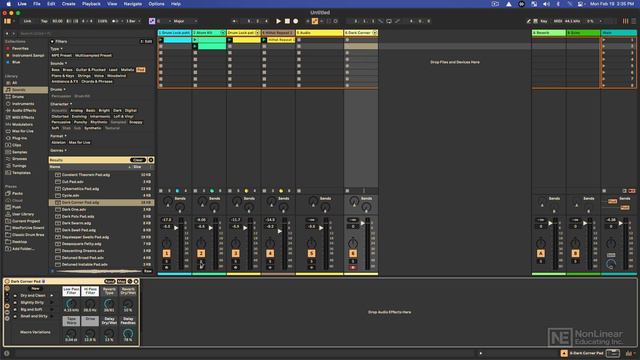Open the Options menu
640x360 pixels.
coord(156,4)
